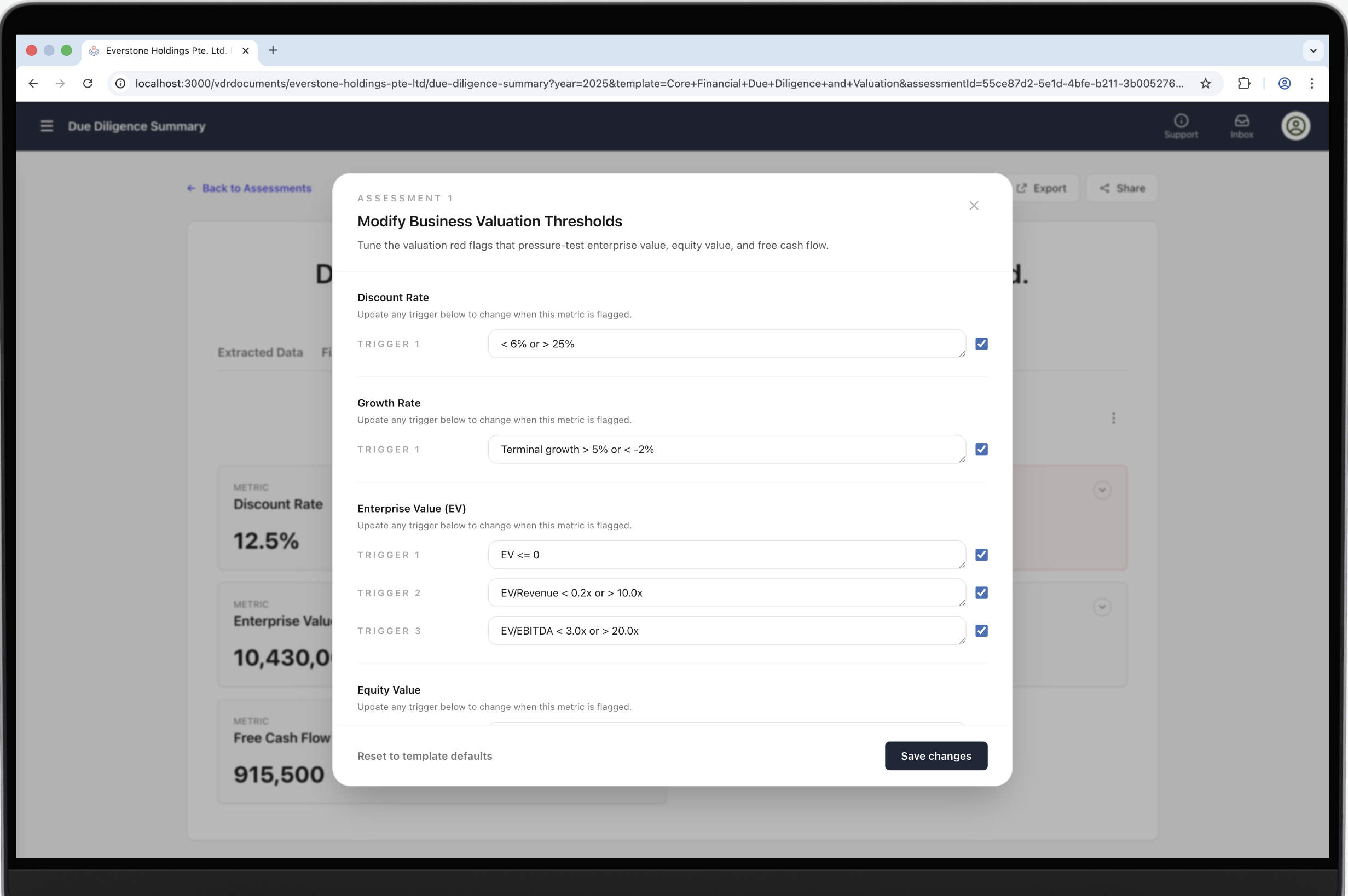The width and height of the screenshot is (1348, 896).
Task: Toggle Growth Rate trigger 1 checkbox
Action: click(x=981, y=450)
